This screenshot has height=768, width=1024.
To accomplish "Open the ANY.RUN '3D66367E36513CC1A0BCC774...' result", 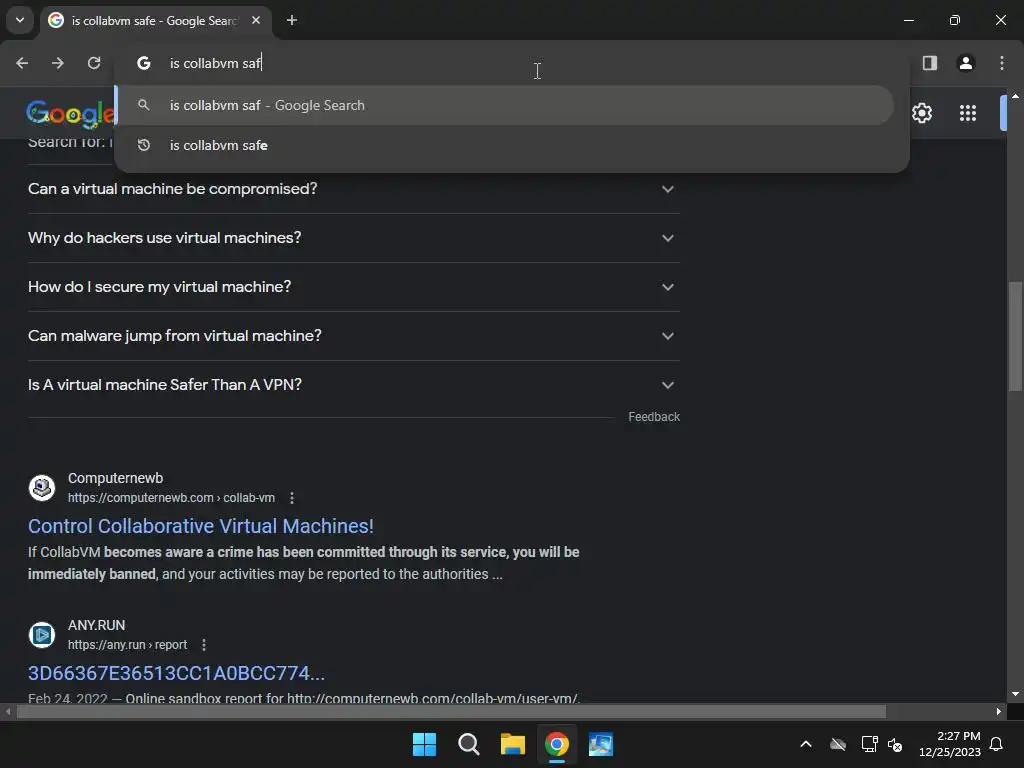I will tap(176, 673).
